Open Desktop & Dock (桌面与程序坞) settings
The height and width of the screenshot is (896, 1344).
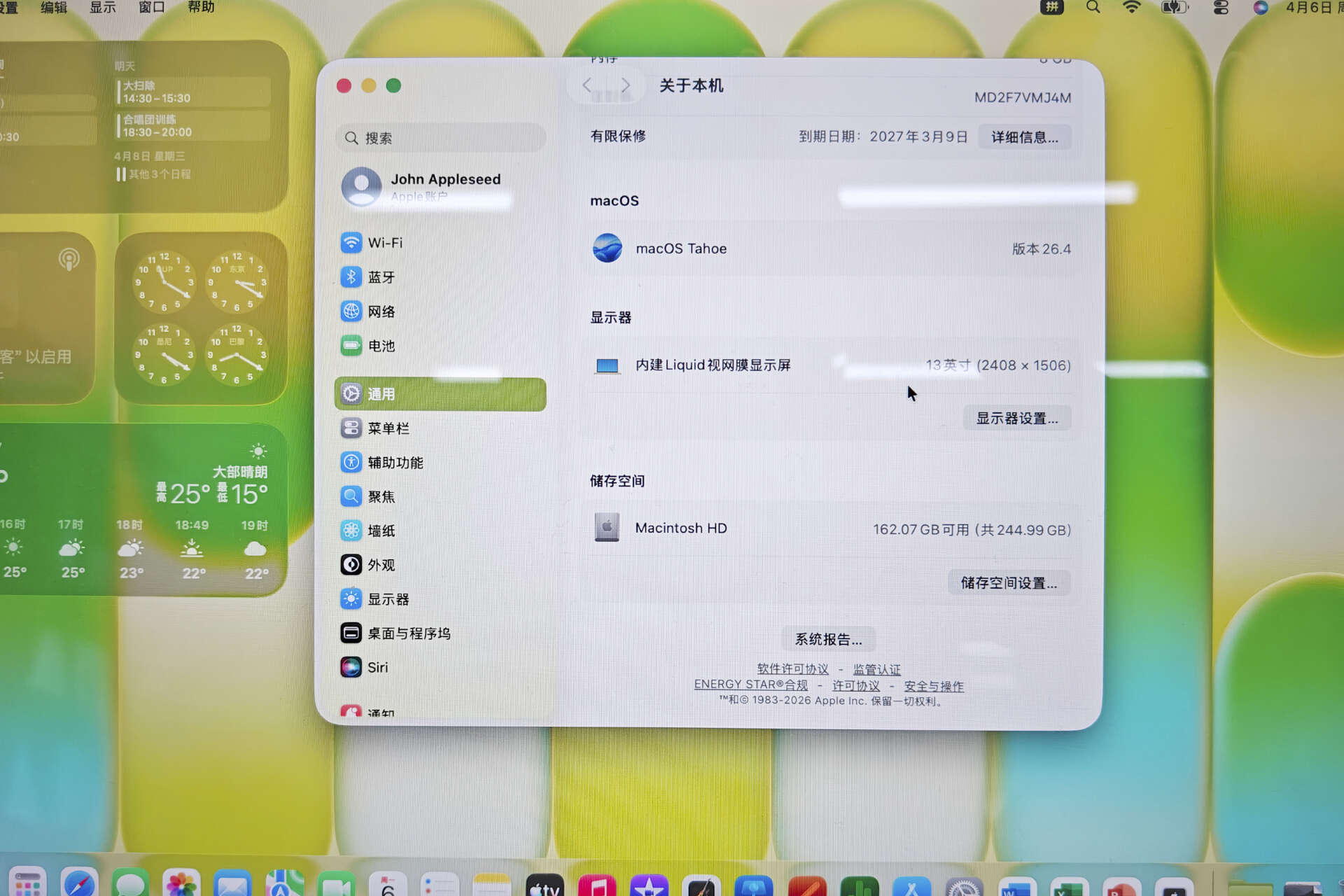408,633
